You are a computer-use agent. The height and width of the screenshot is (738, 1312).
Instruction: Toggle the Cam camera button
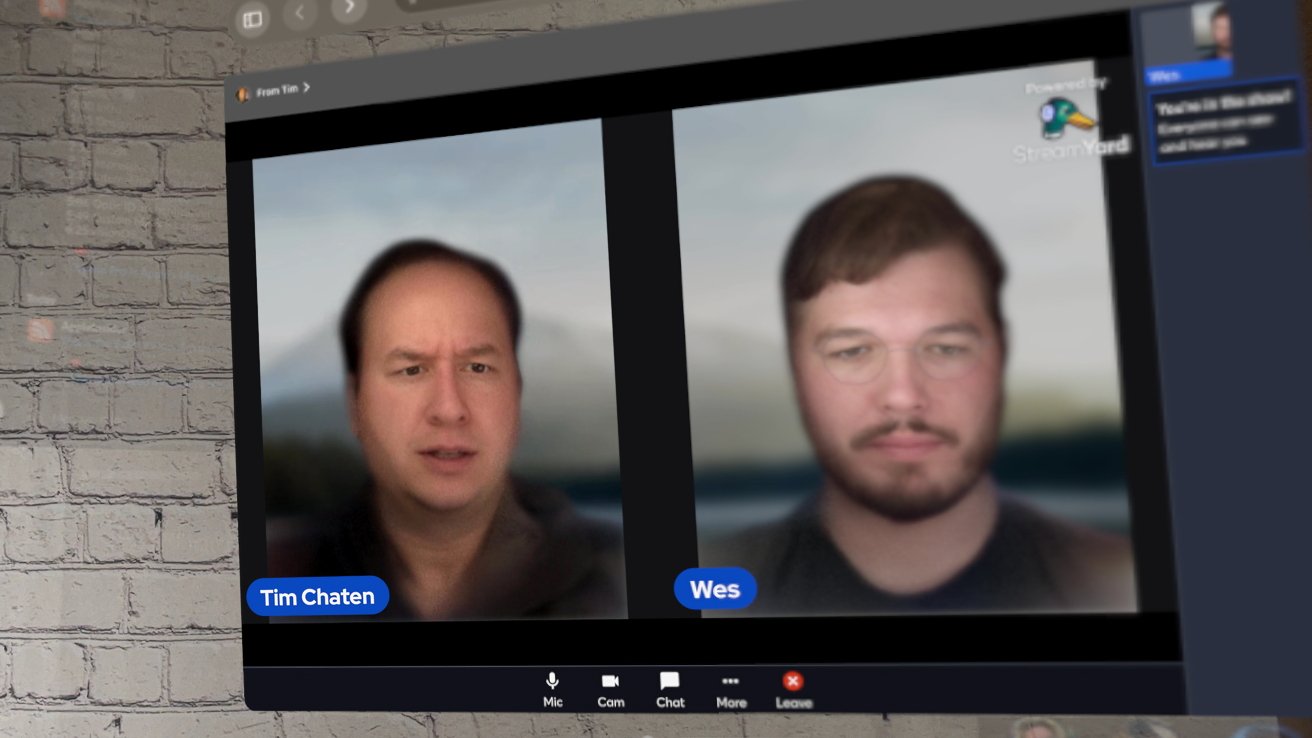[x=610, y=689]
